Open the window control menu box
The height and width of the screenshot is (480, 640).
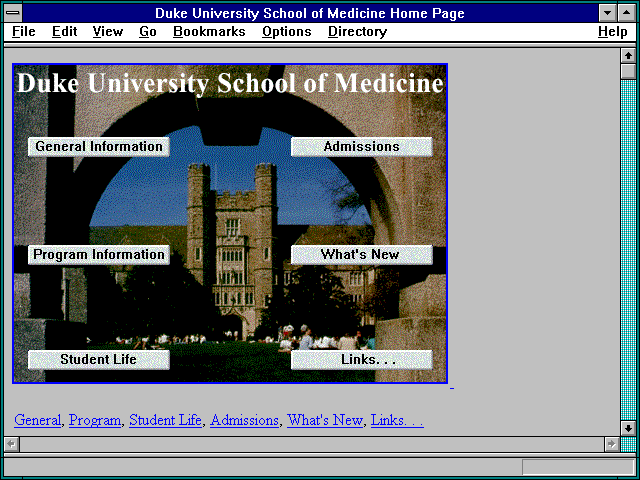13,13
